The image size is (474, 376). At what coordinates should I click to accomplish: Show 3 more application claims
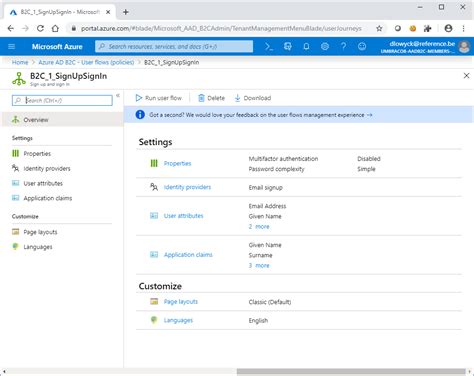[259, 266]
